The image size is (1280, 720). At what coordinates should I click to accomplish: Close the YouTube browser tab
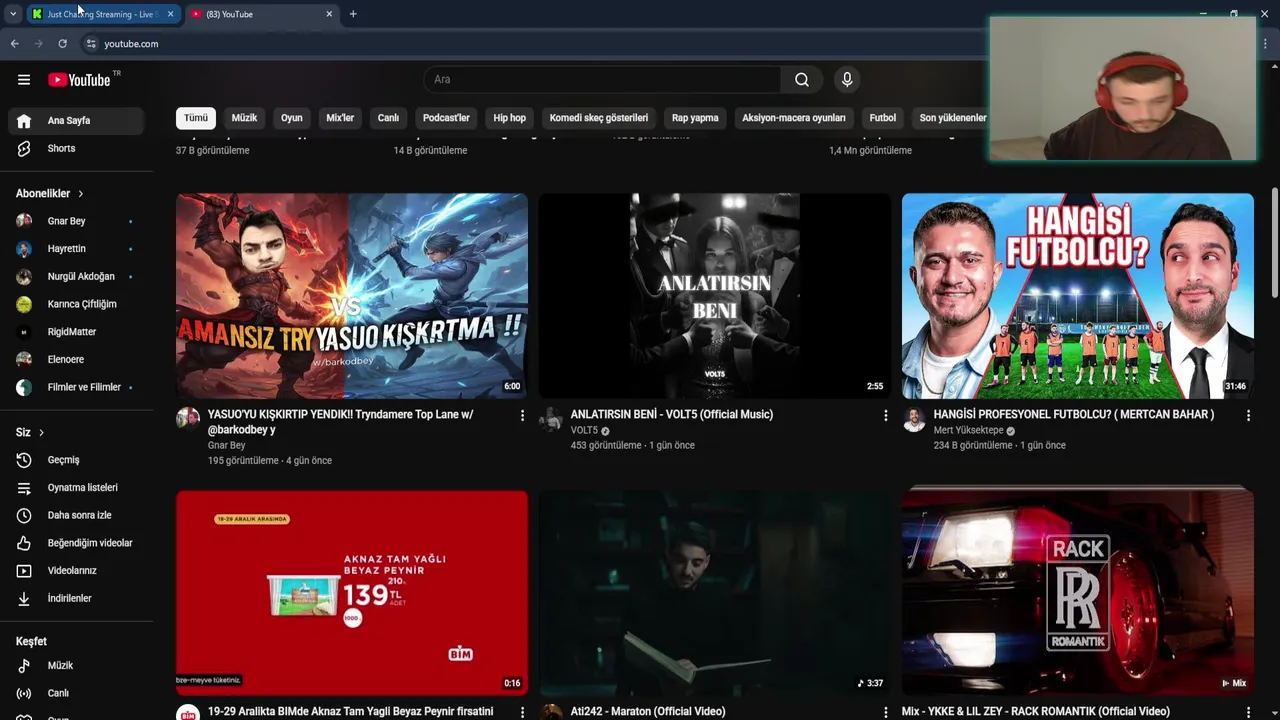click(x=329, y=14)
